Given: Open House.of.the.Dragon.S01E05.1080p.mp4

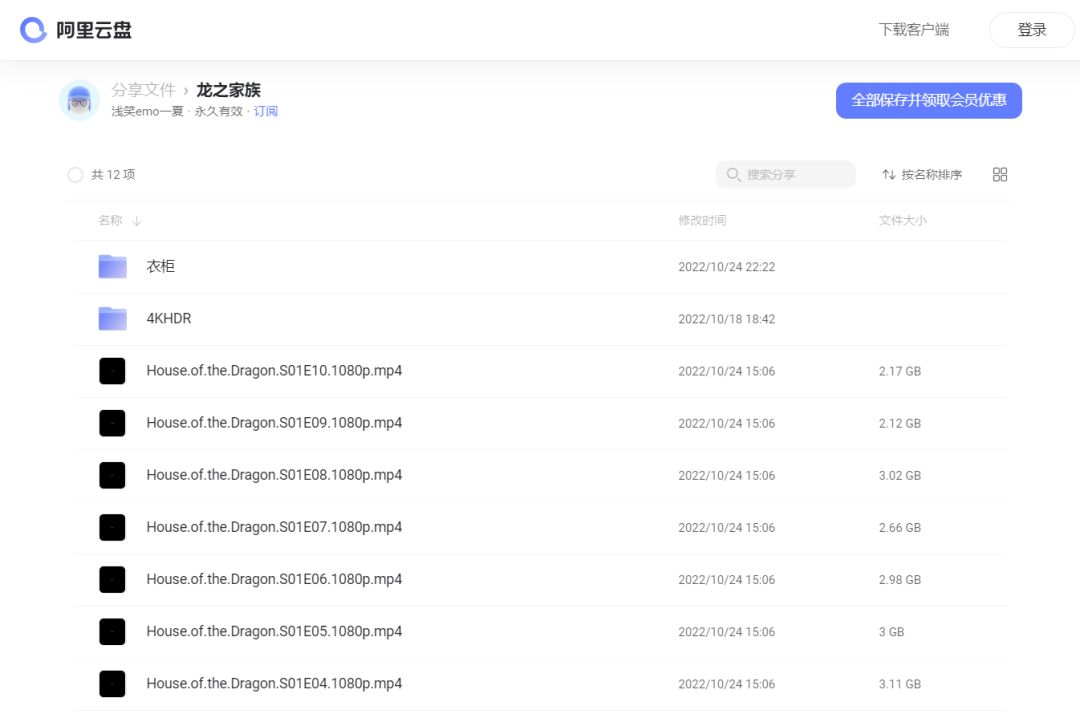Looking at the screenshot, I should pos(274,631).
